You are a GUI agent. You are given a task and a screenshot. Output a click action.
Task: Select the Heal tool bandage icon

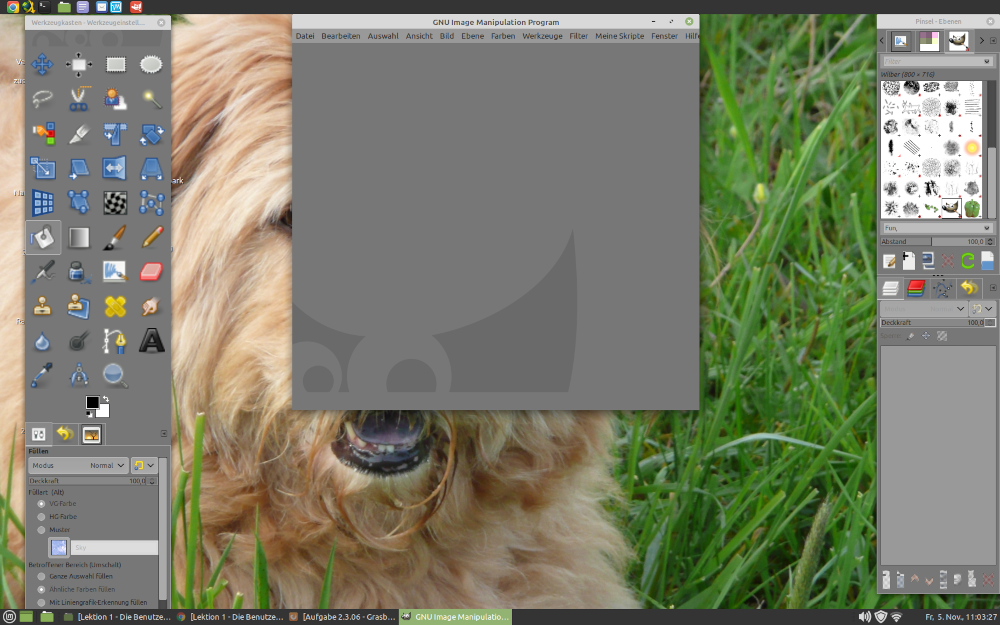point(115,307)
